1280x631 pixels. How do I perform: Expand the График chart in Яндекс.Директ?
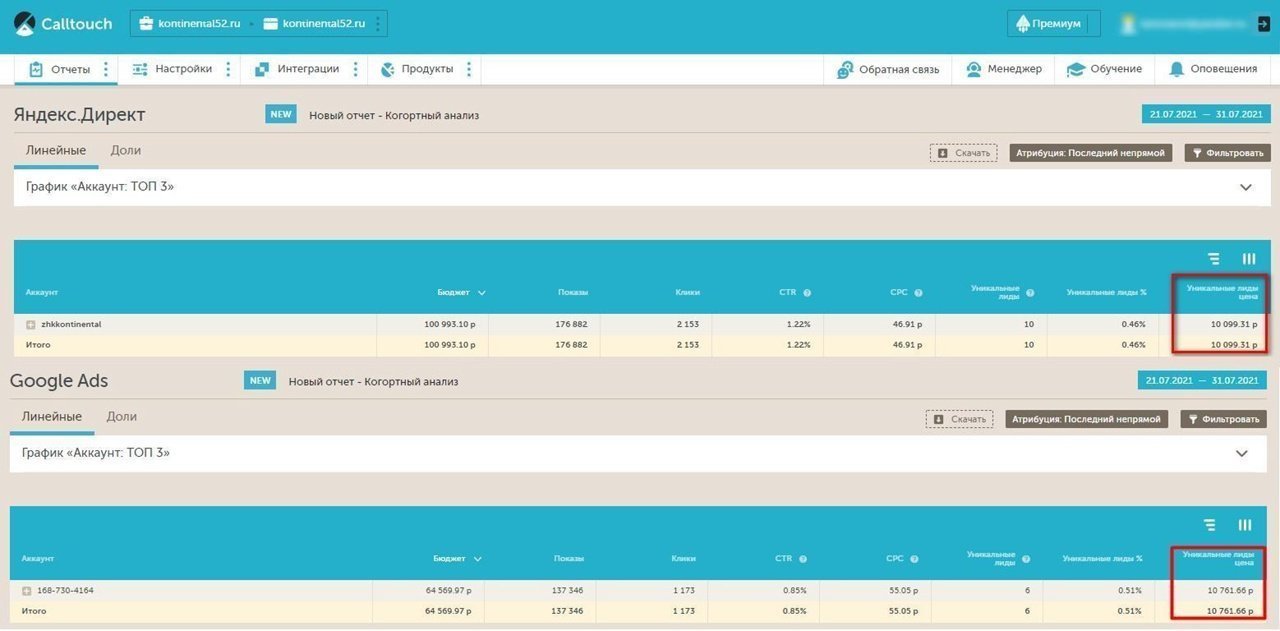point(1245,187)
